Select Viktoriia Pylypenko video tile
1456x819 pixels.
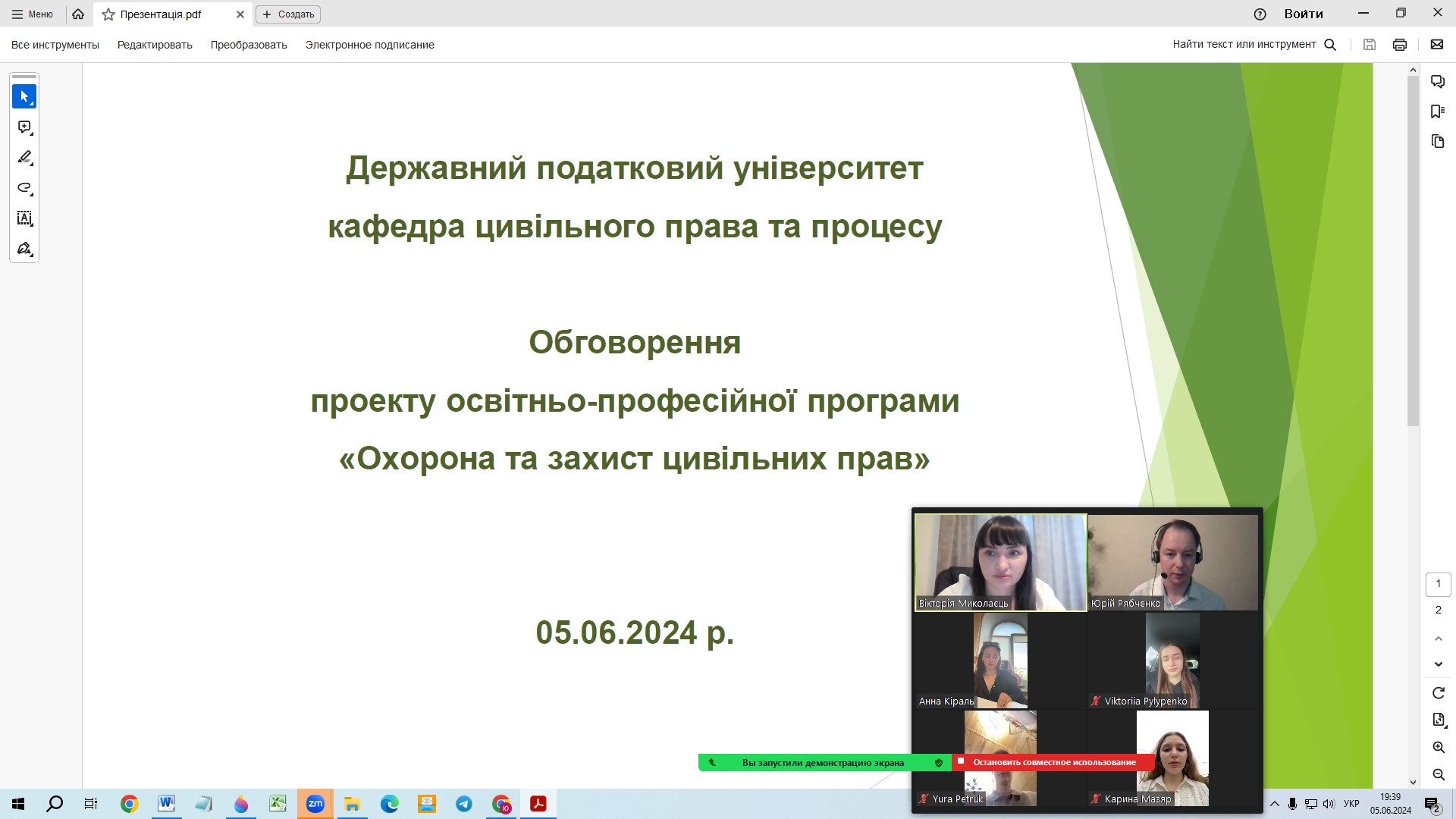tap(1173, 661)
